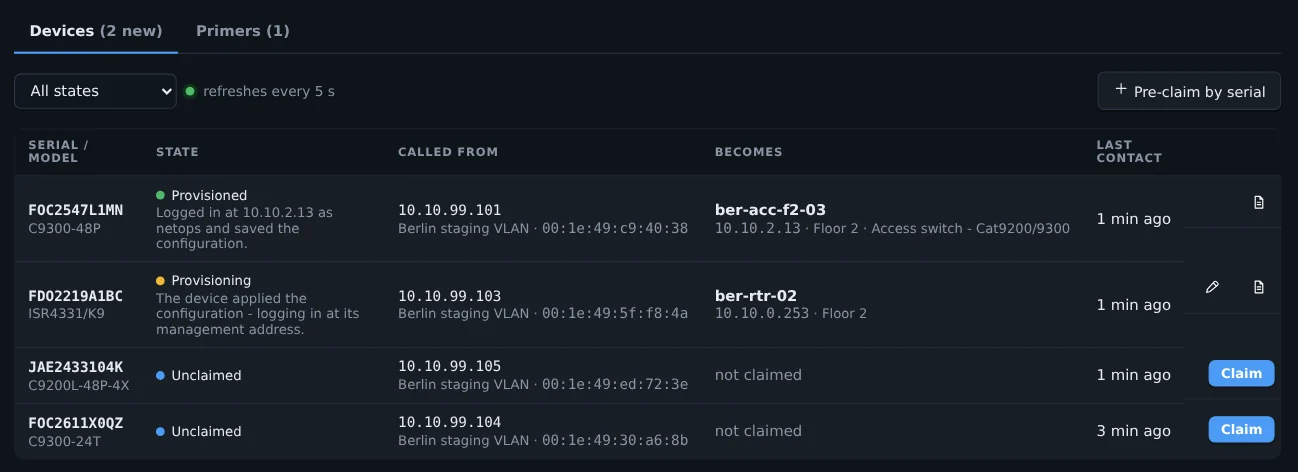Open the log document icon for FOC2547L1MN
1298x472 pixels.
(x=1258, y=202)
